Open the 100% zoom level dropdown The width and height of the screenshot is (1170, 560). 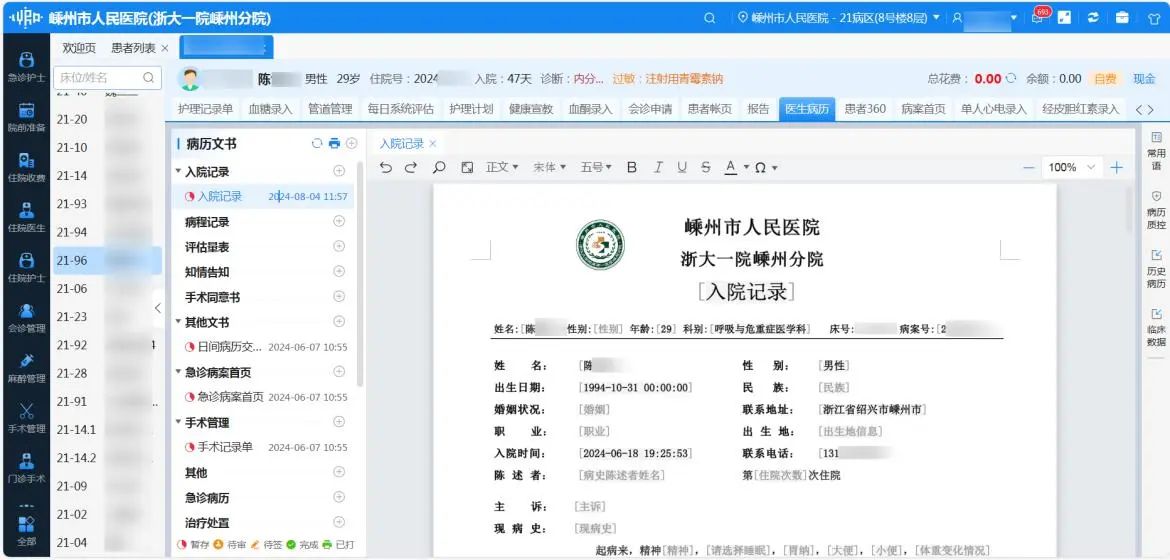(1072, 168)
